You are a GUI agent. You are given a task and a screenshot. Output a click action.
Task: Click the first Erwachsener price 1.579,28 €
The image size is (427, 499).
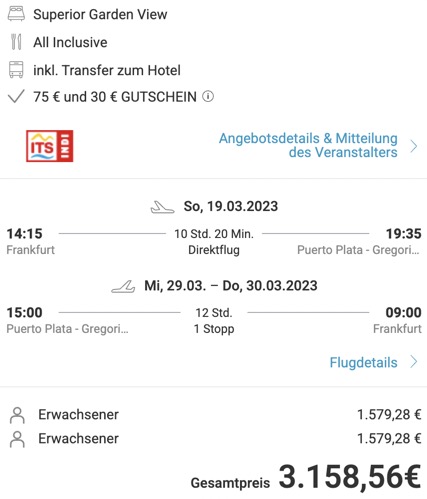click(x=389, y=415)
